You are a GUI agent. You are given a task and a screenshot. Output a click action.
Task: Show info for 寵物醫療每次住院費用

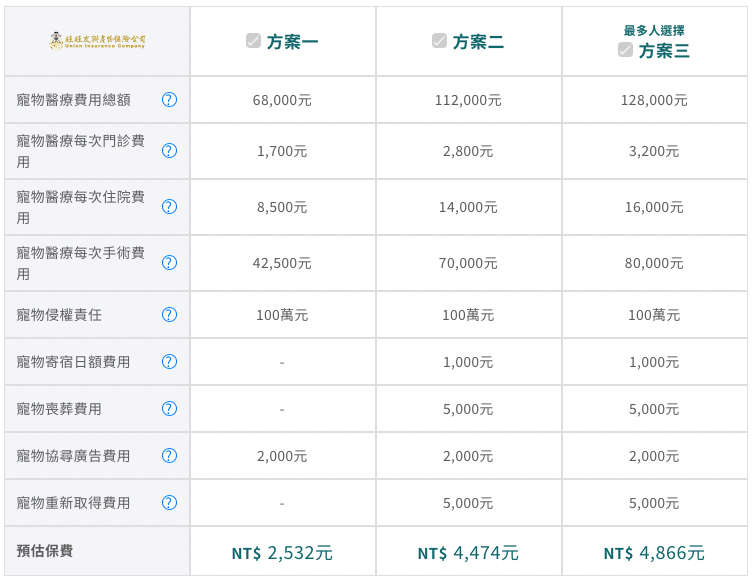coord(169,207)
